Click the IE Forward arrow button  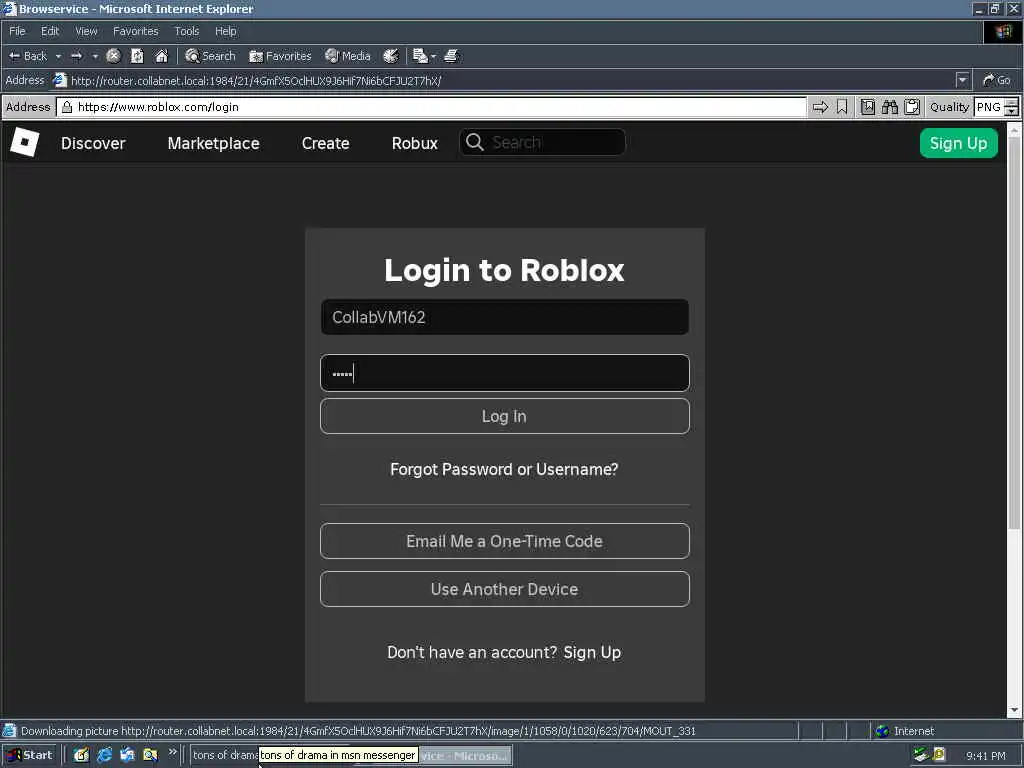(x=77, y=56)
